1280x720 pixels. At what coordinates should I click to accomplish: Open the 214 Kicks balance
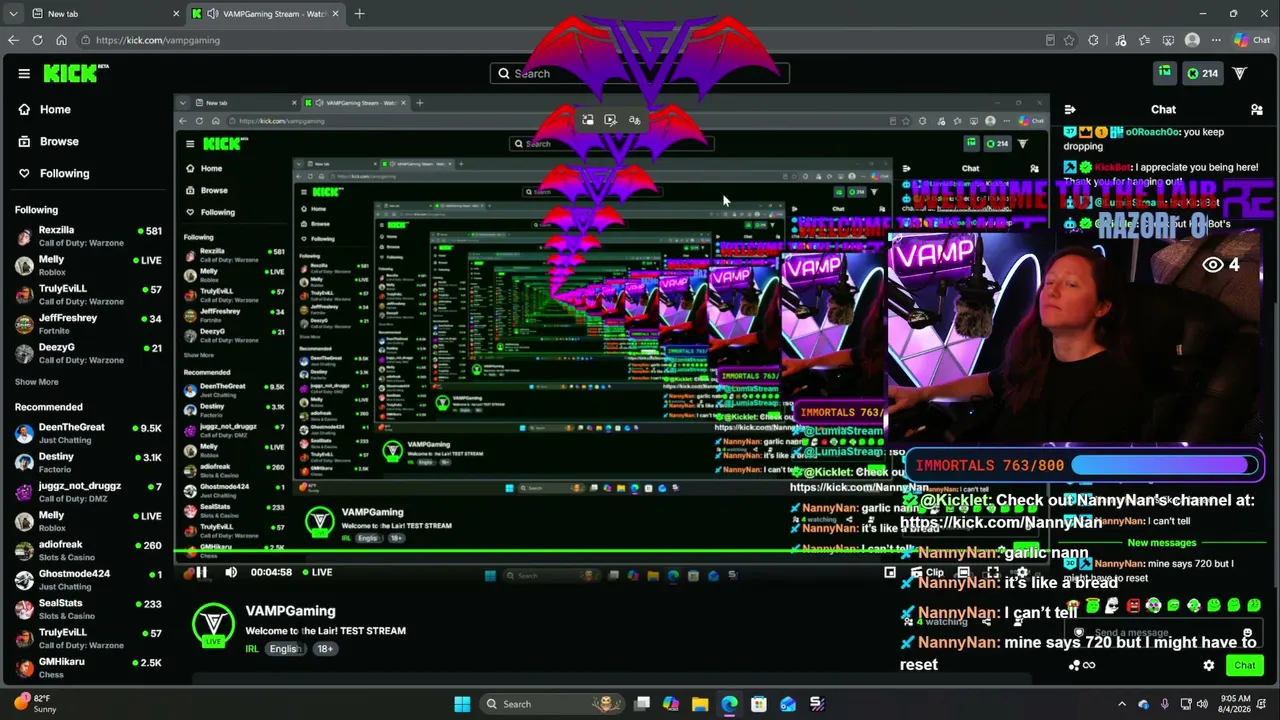tap(1201, 73)
